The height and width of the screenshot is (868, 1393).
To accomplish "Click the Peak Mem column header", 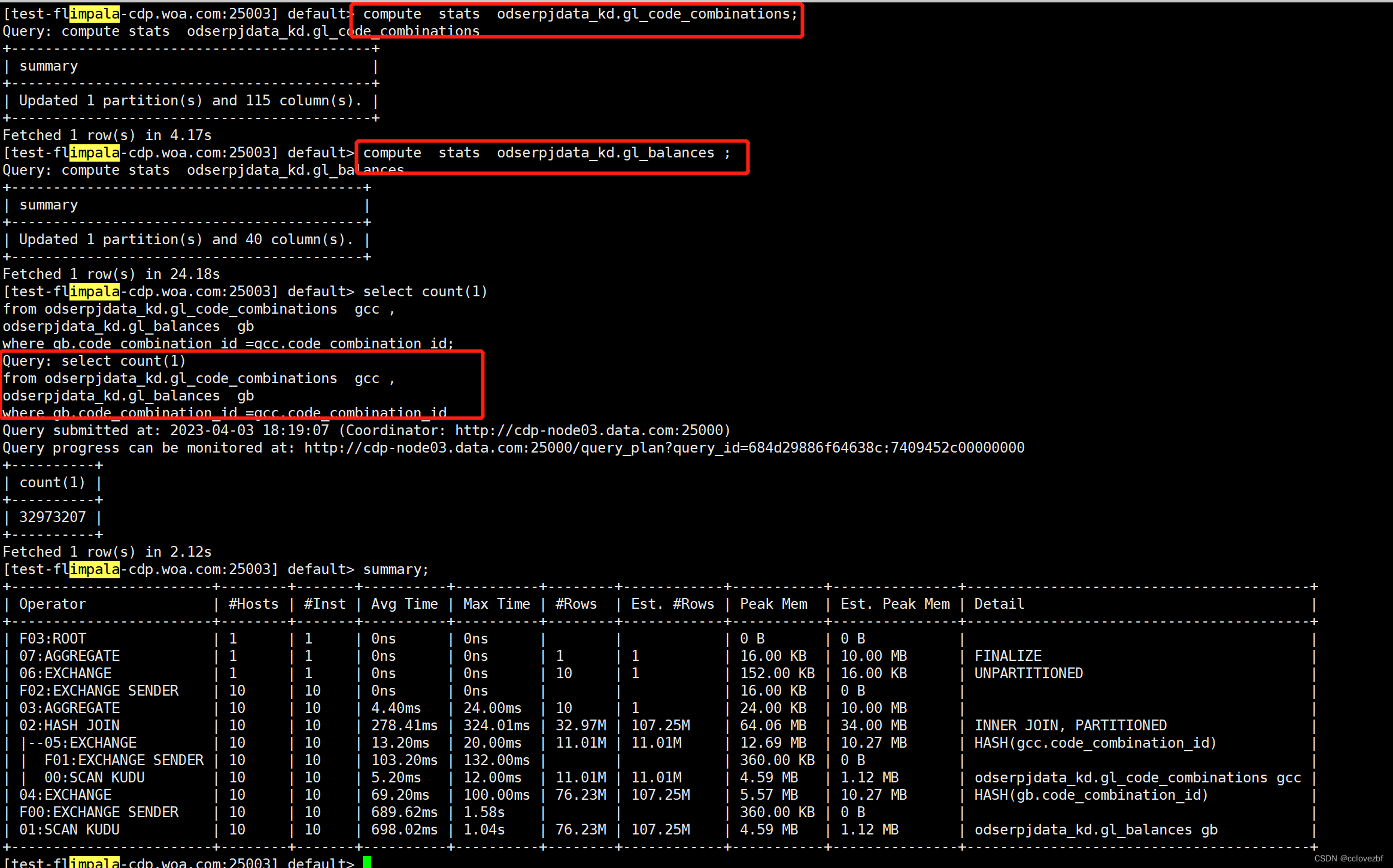I will pyautogui.click(x=773, y=604).
